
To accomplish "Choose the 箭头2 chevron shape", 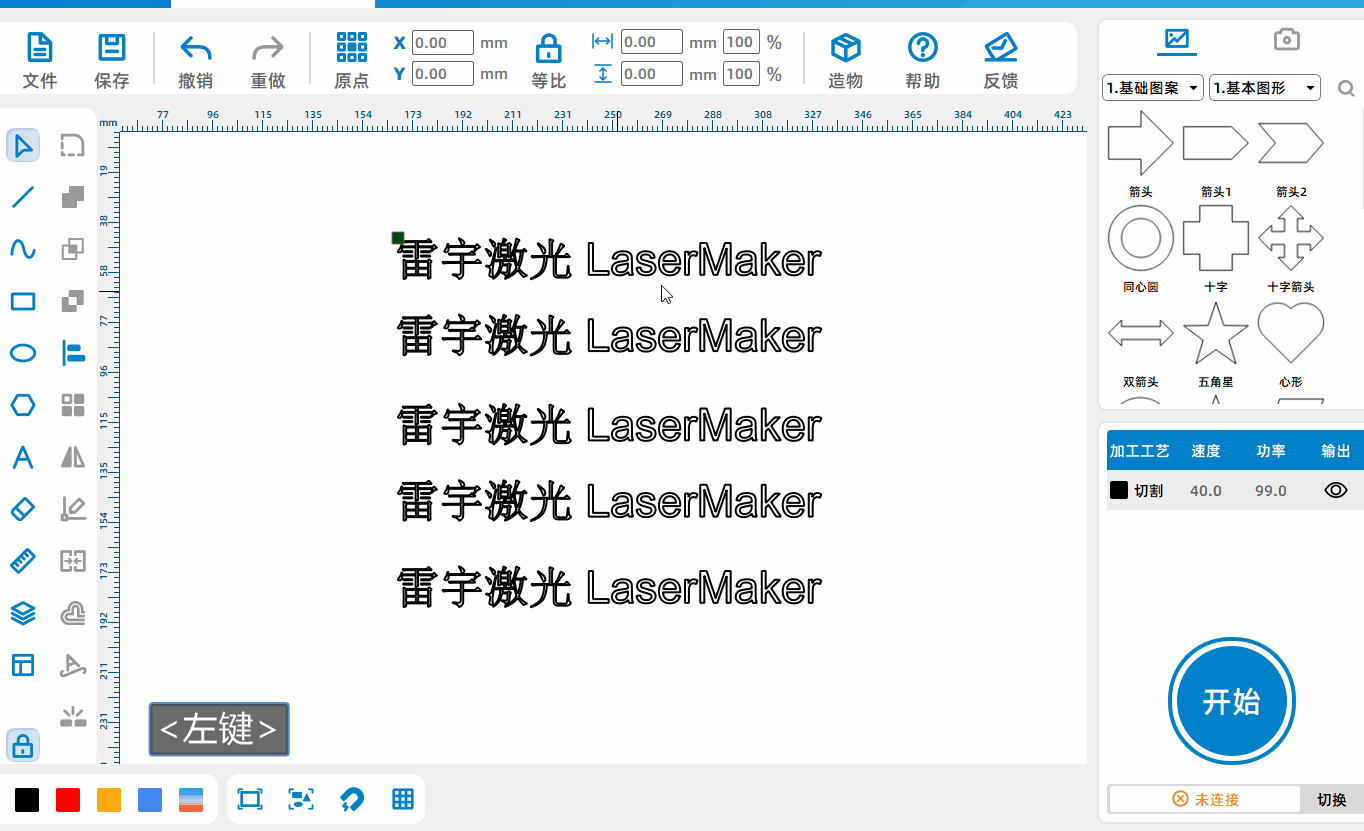I will tap(1291, 143).
